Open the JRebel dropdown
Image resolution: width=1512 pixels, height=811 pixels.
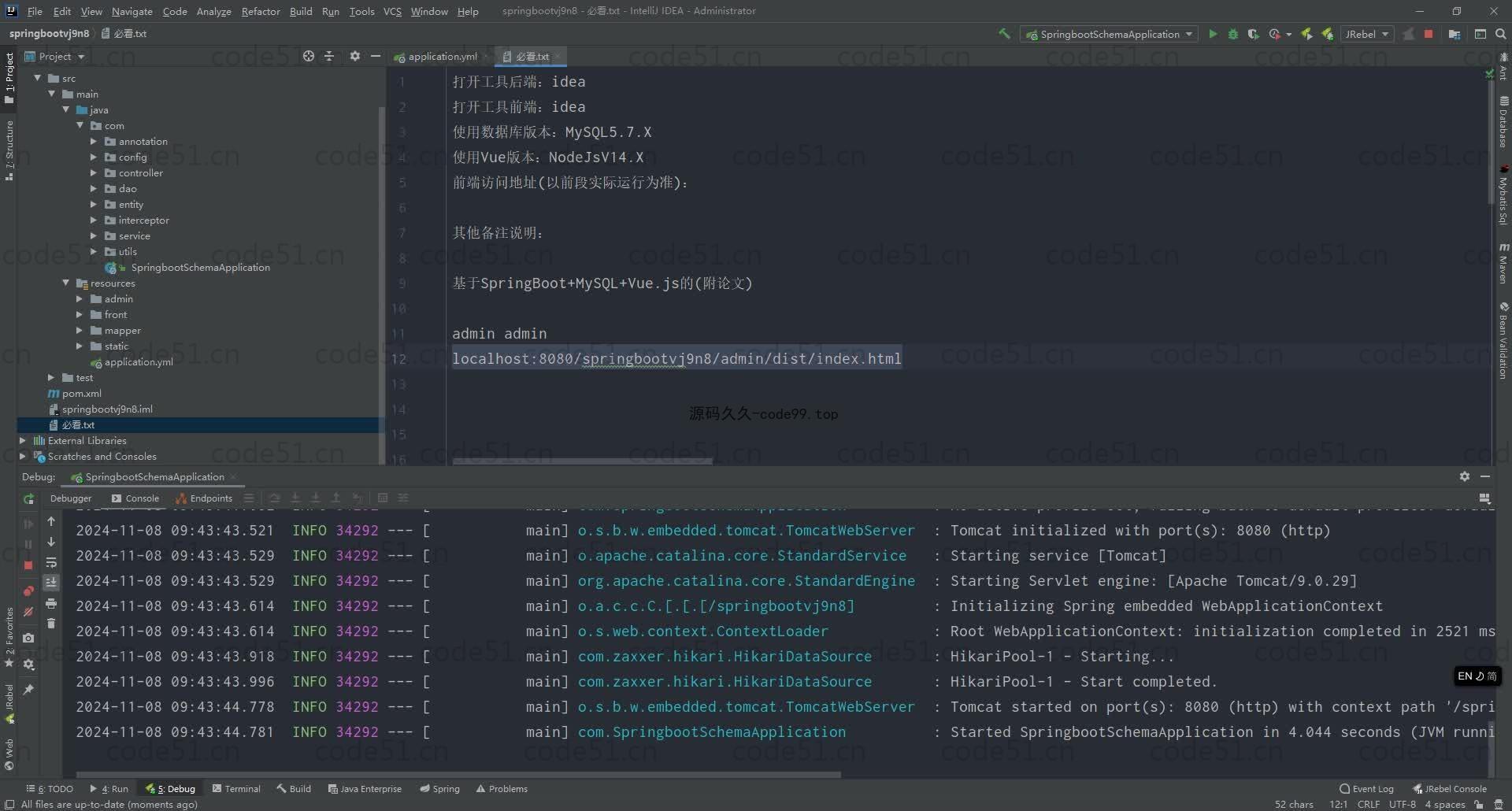point(1367,34)
